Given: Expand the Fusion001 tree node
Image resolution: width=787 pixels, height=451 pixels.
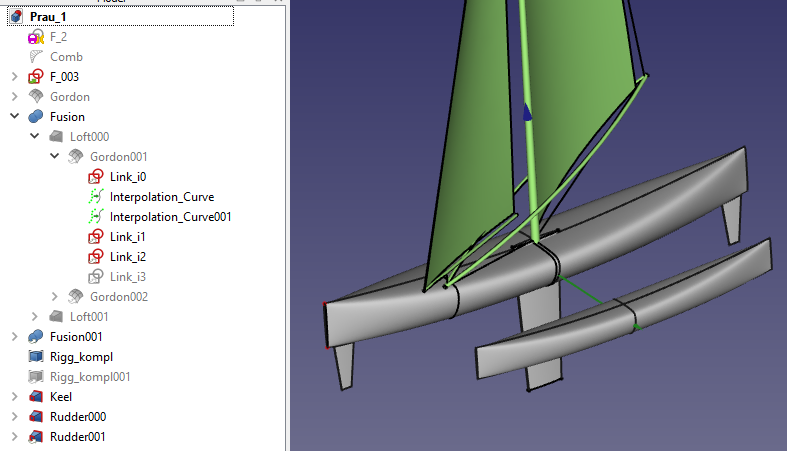Looking at the screenshot, I should [x=15, y=337].
